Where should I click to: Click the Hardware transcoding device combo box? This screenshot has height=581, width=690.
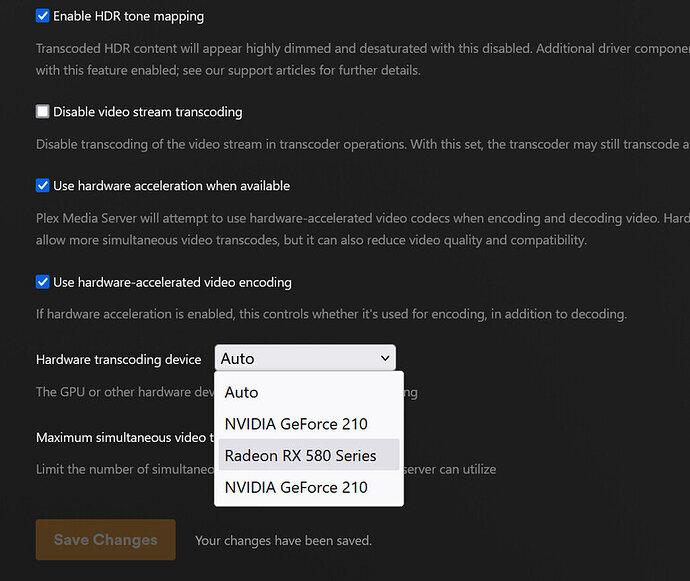point(300,359)
